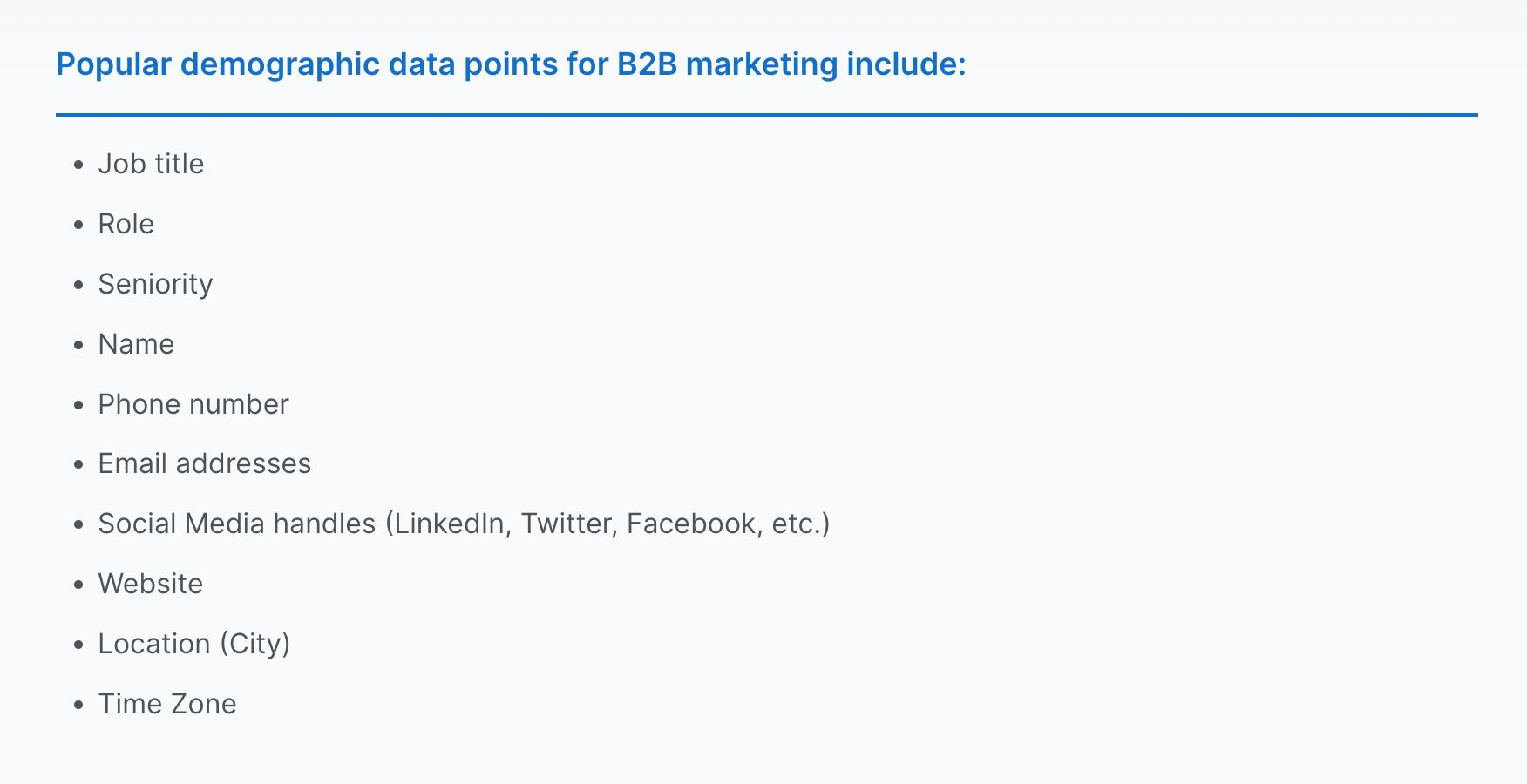Select the 'Role' list item
Screen dimensions: 1527x784
126,224
